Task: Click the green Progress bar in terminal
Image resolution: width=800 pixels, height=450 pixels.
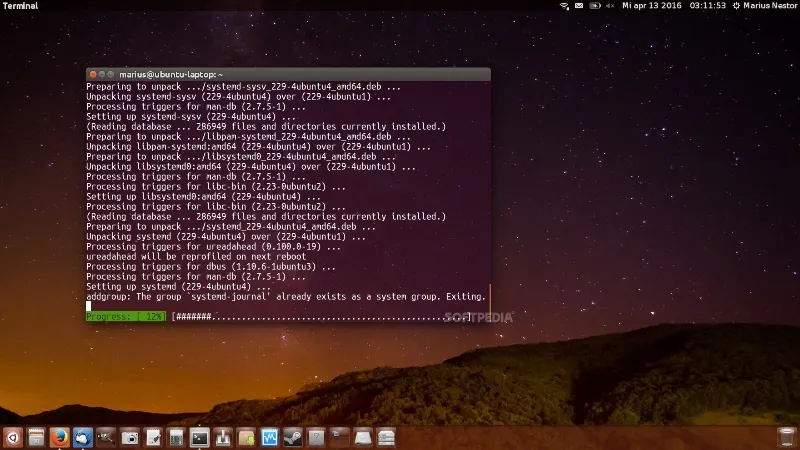Action: (126, 316)
